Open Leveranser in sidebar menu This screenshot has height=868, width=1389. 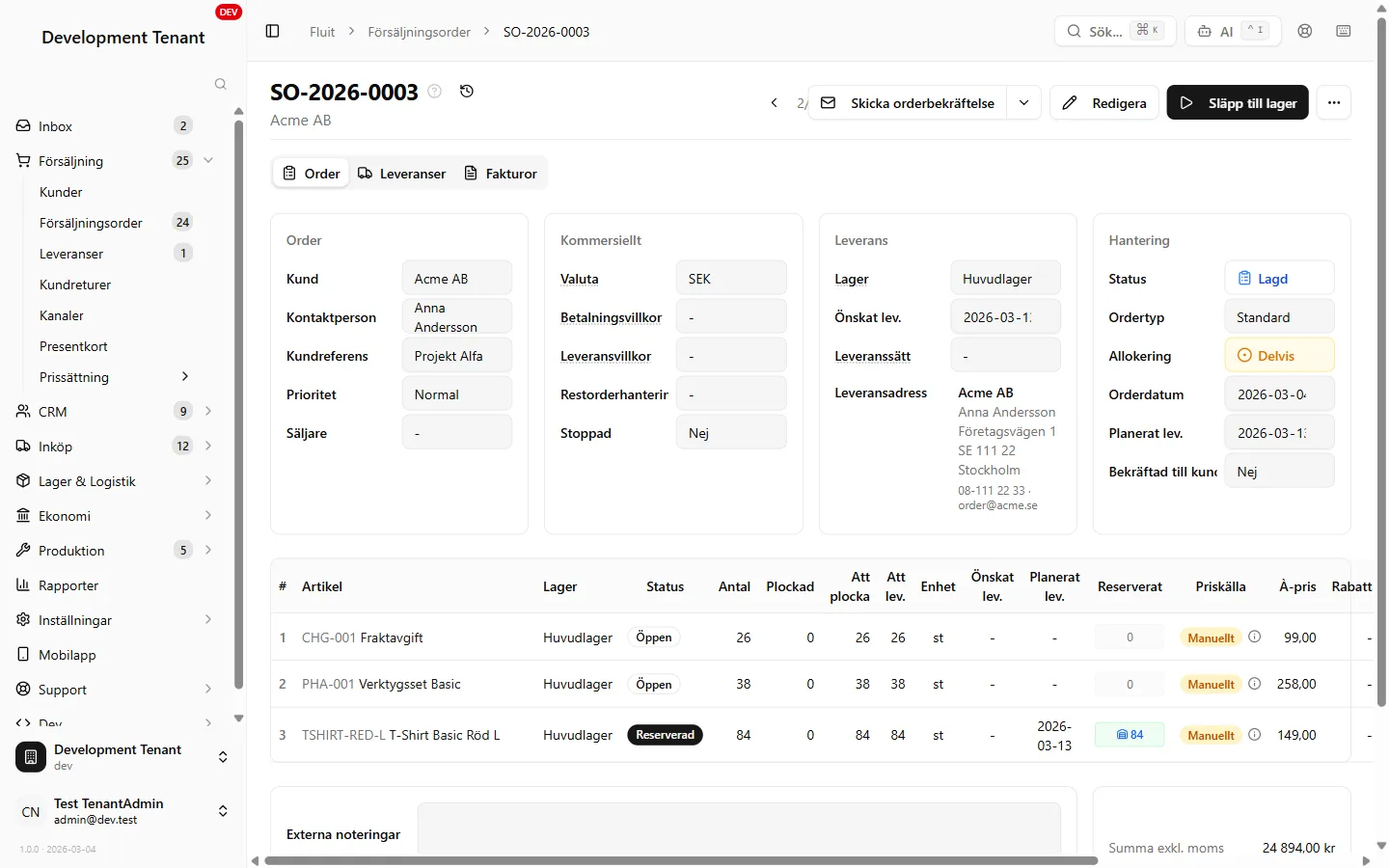click(x=71, y=254)
